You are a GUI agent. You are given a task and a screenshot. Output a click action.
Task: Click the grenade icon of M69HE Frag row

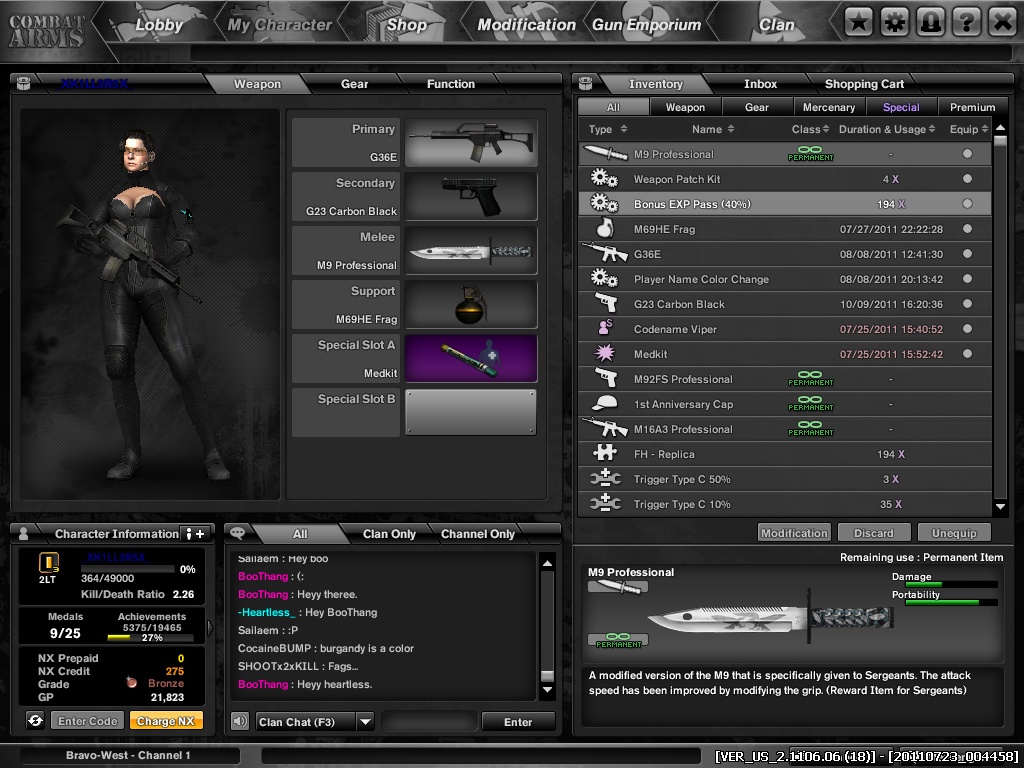[605, 229]
